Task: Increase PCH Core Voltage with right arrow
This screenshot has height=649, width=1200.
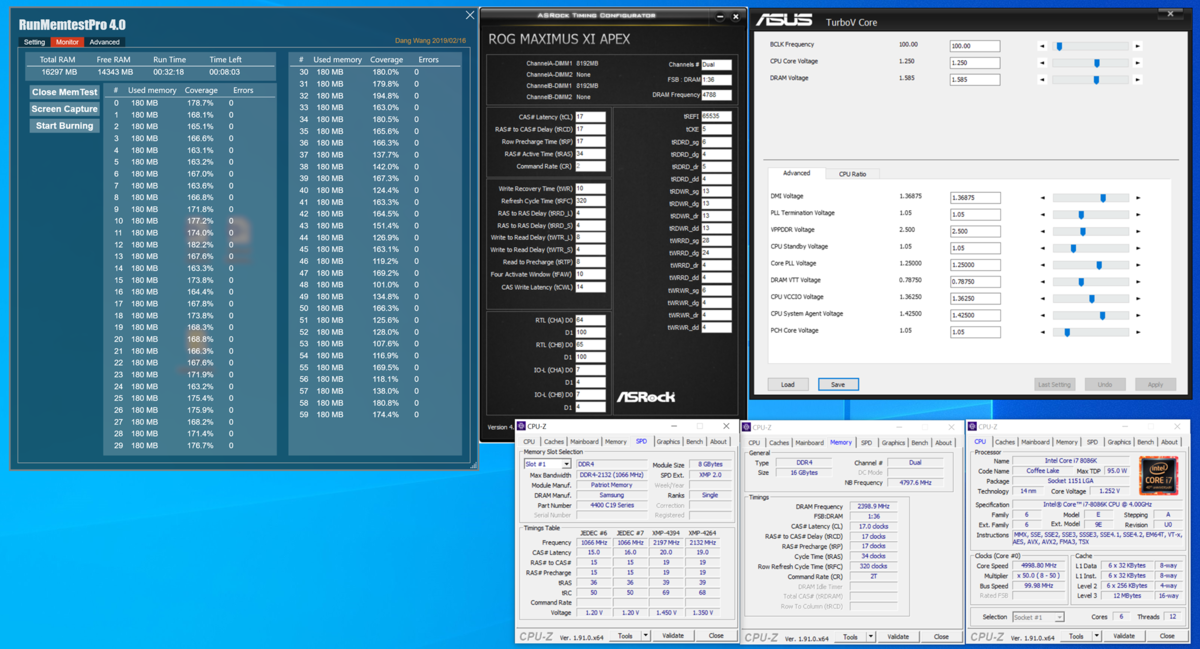Action: [x=1137, y=332]
